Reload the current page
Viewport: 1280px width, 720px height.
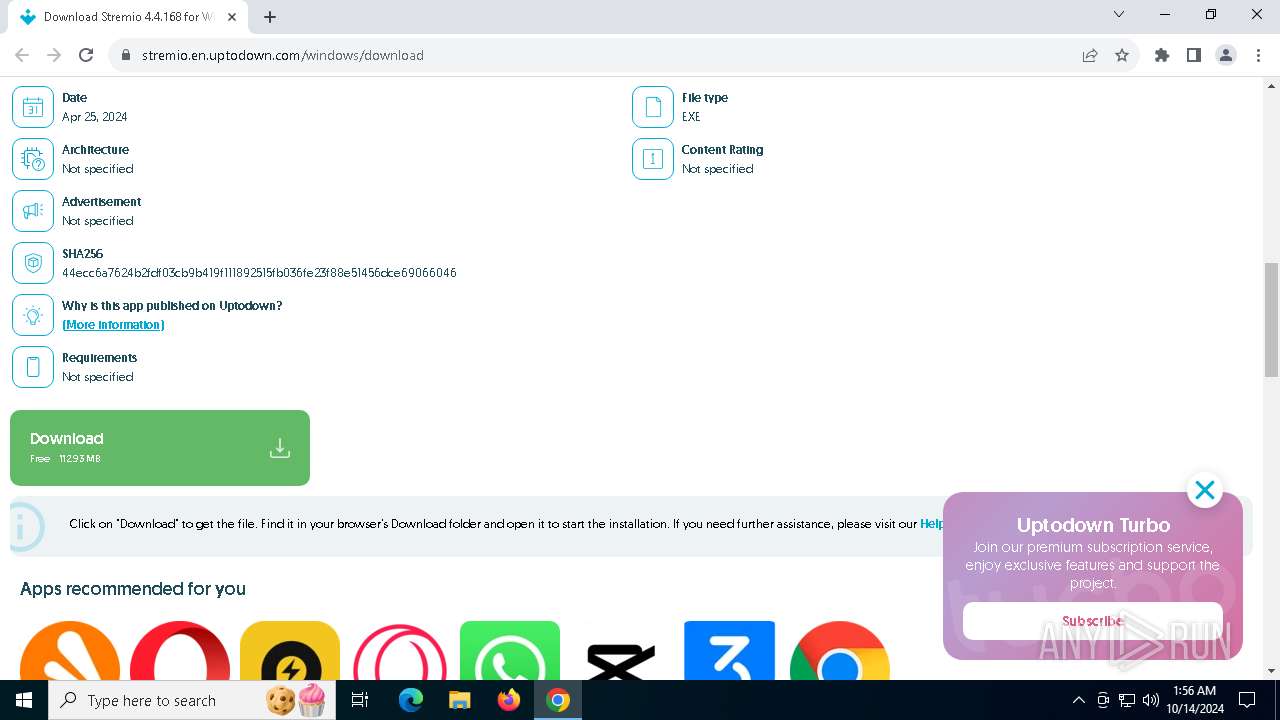point(86,55)
